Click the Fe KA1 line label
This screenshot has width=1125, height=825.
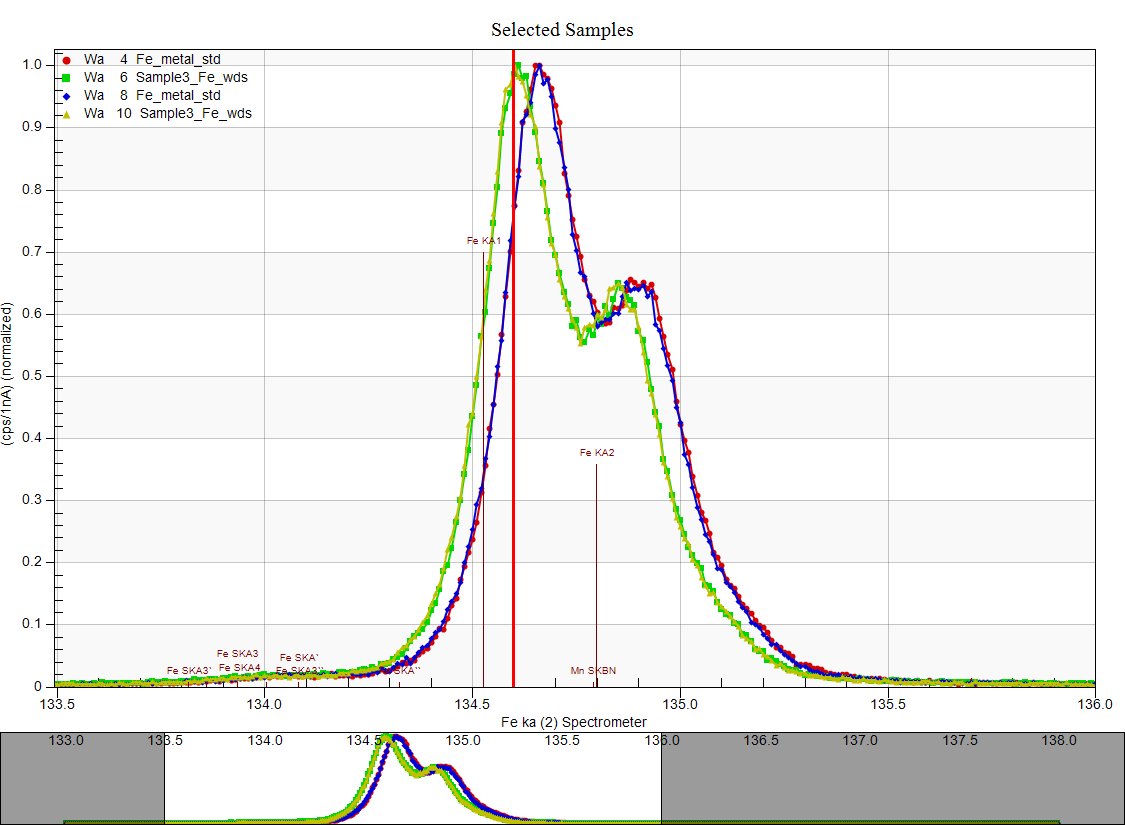point(484,240)
